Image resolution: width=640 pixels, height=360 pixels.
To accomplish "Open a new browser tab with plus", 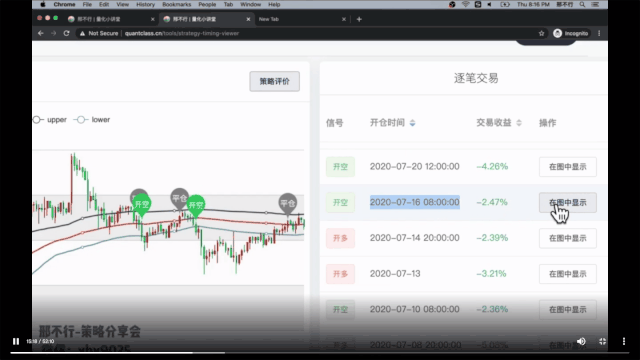I will pyautogui.click(x=359, y=19).
